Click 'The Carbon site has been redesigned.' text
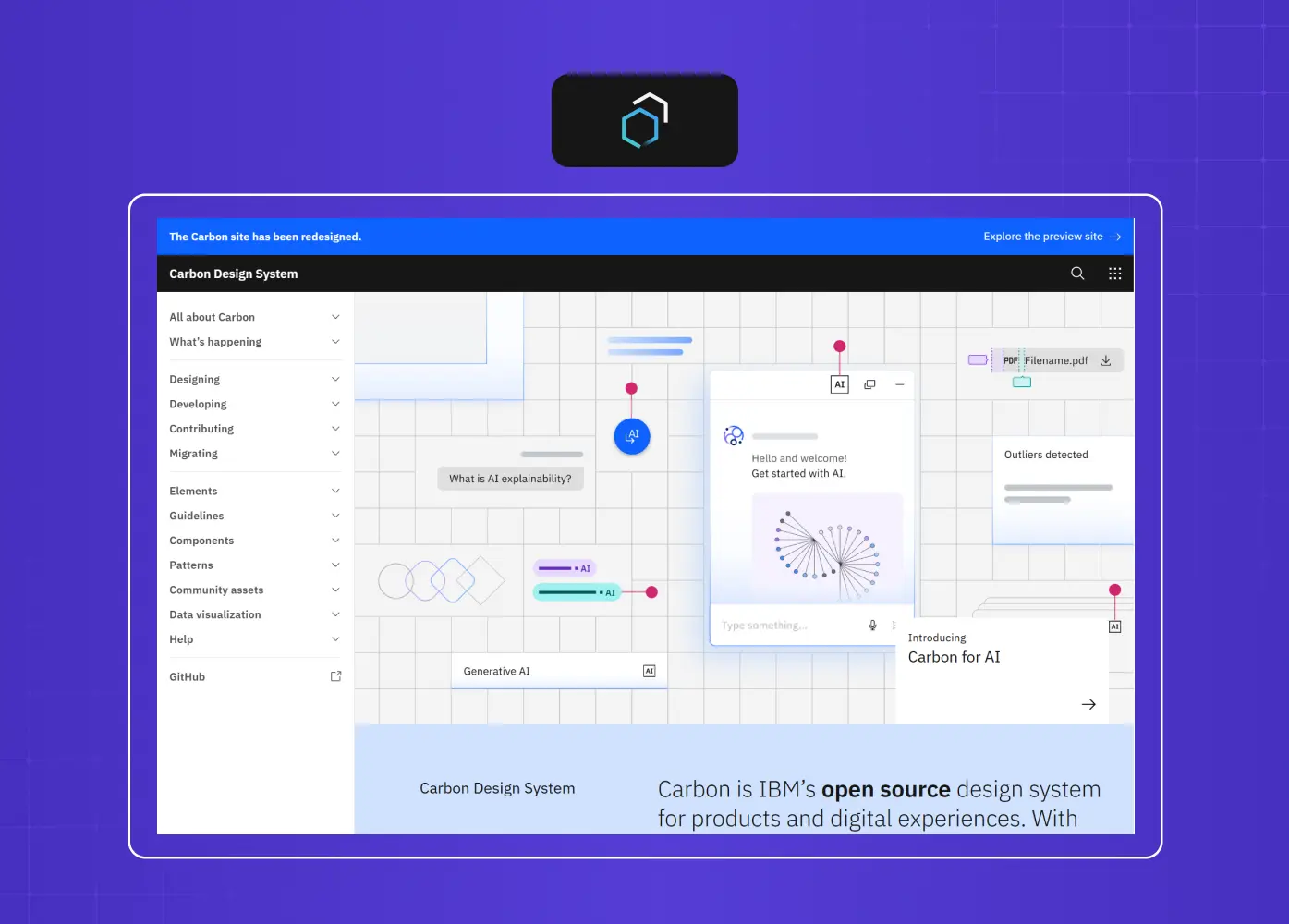 tap(265, 237)
